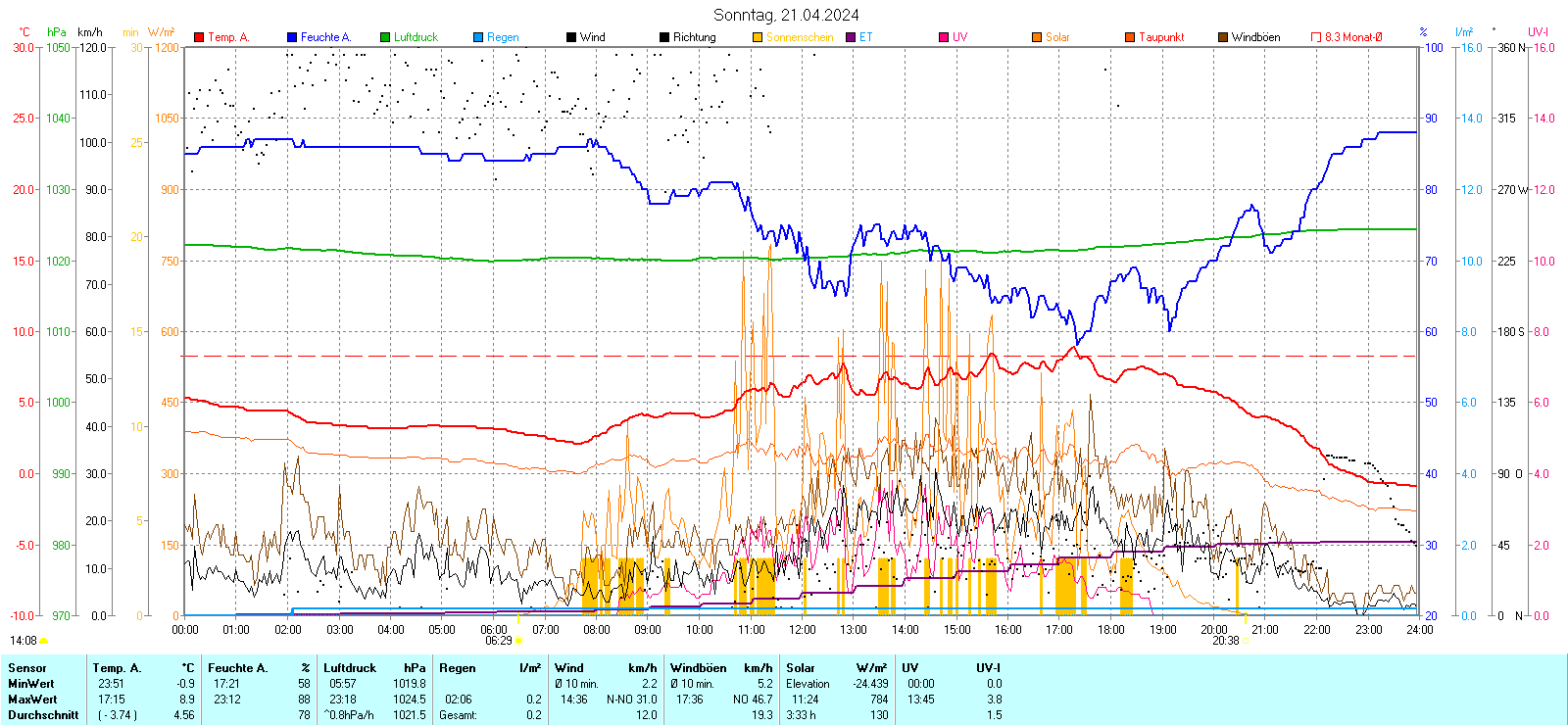Click the sunset time 20:38 marker
The height and width of the screenshot is (725, 1568).
tap(1225, 641)
